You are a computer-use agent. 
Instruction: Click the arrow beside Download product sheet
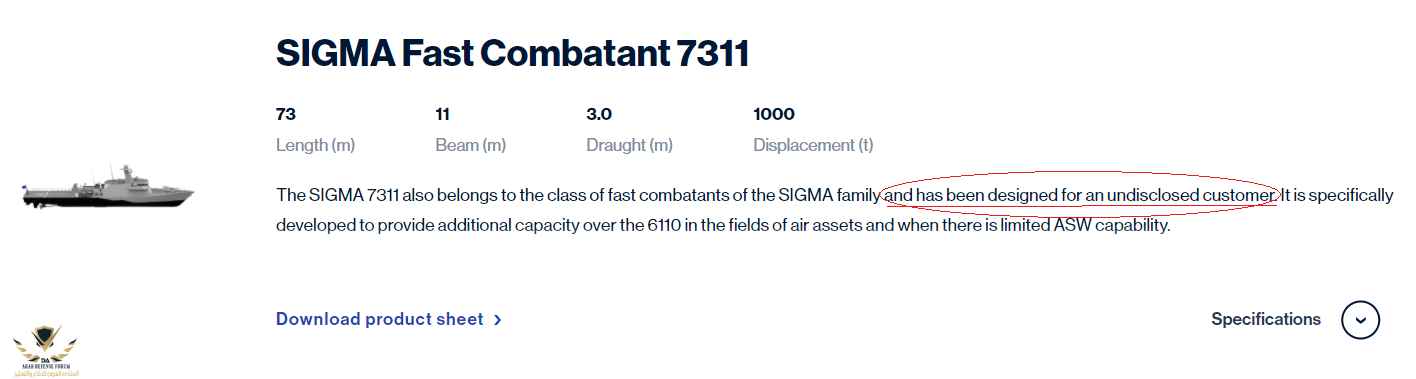(498, 320)
